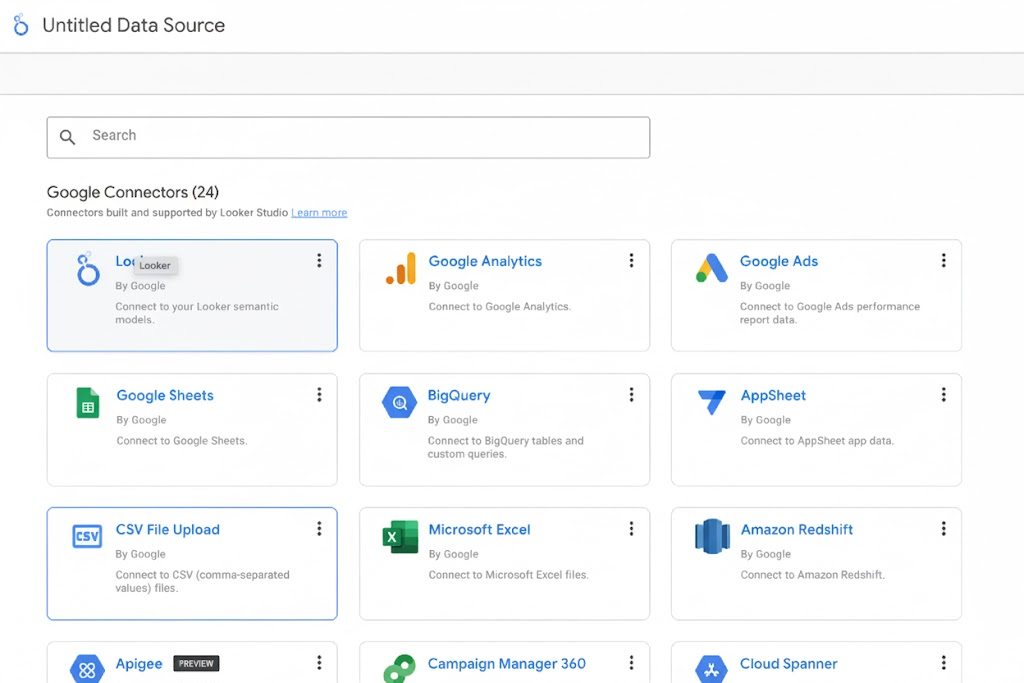Open Google Ads card's three-dot menu

click(944, 261)
